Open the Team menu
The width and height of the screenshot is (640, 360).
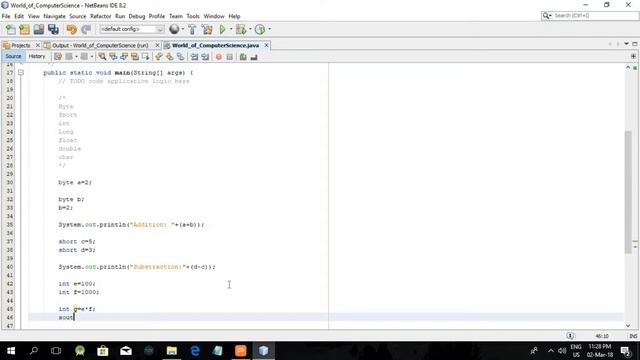tap(176, 16)
